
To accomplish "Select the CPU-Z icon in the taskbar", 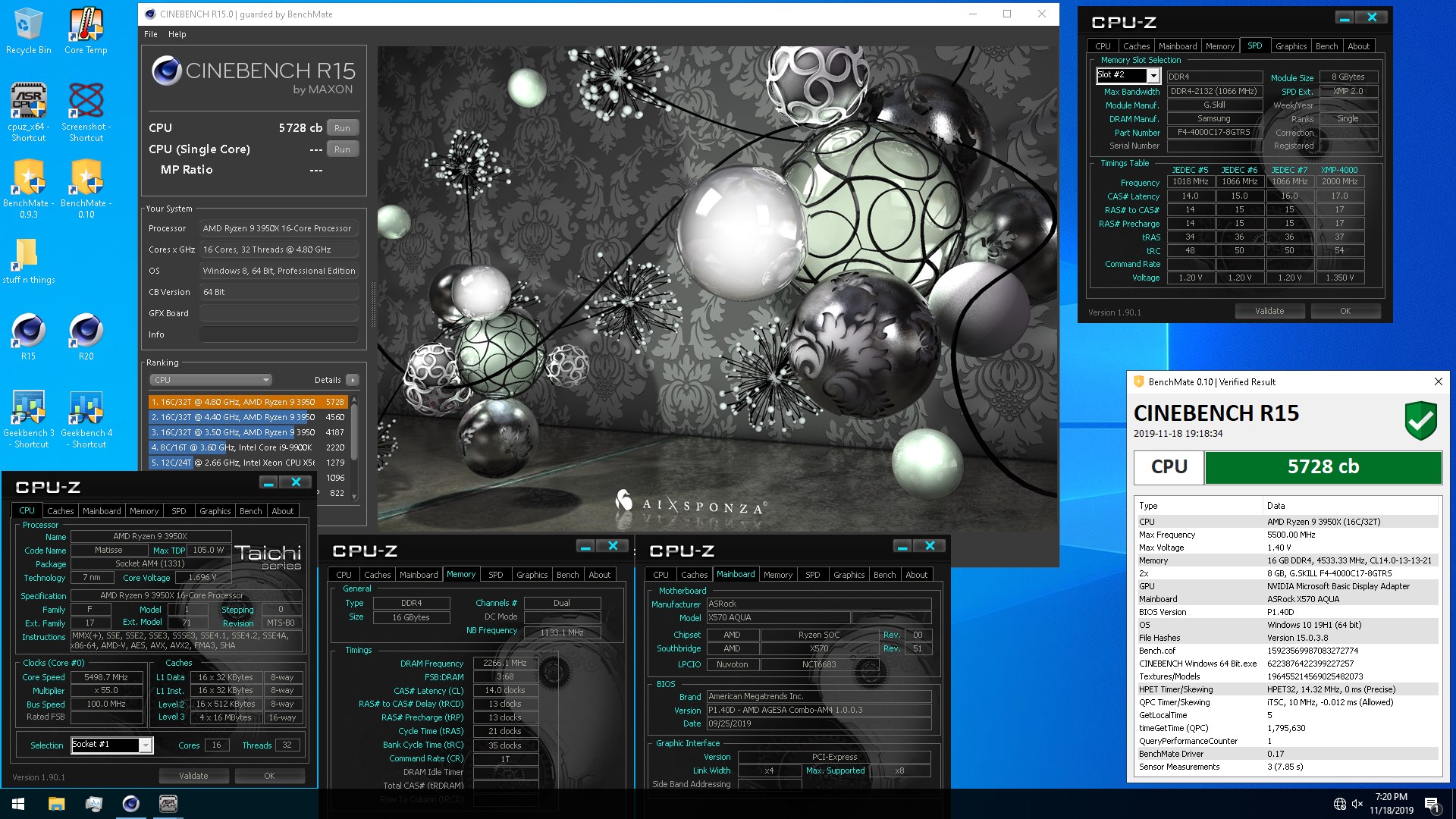I will tap(168, 804).
